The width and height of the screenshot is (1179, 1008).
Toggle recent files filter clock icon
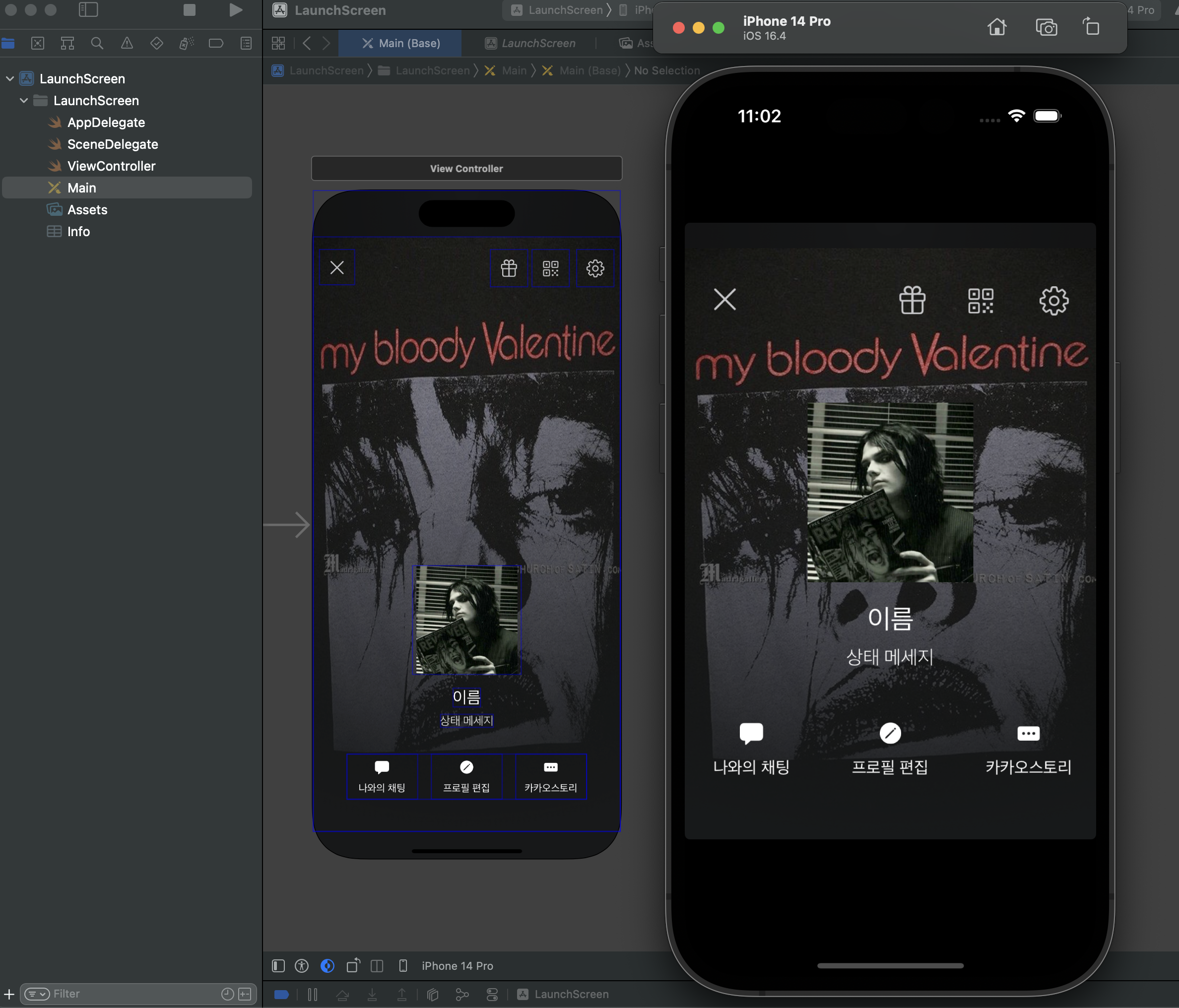point(228,994)
